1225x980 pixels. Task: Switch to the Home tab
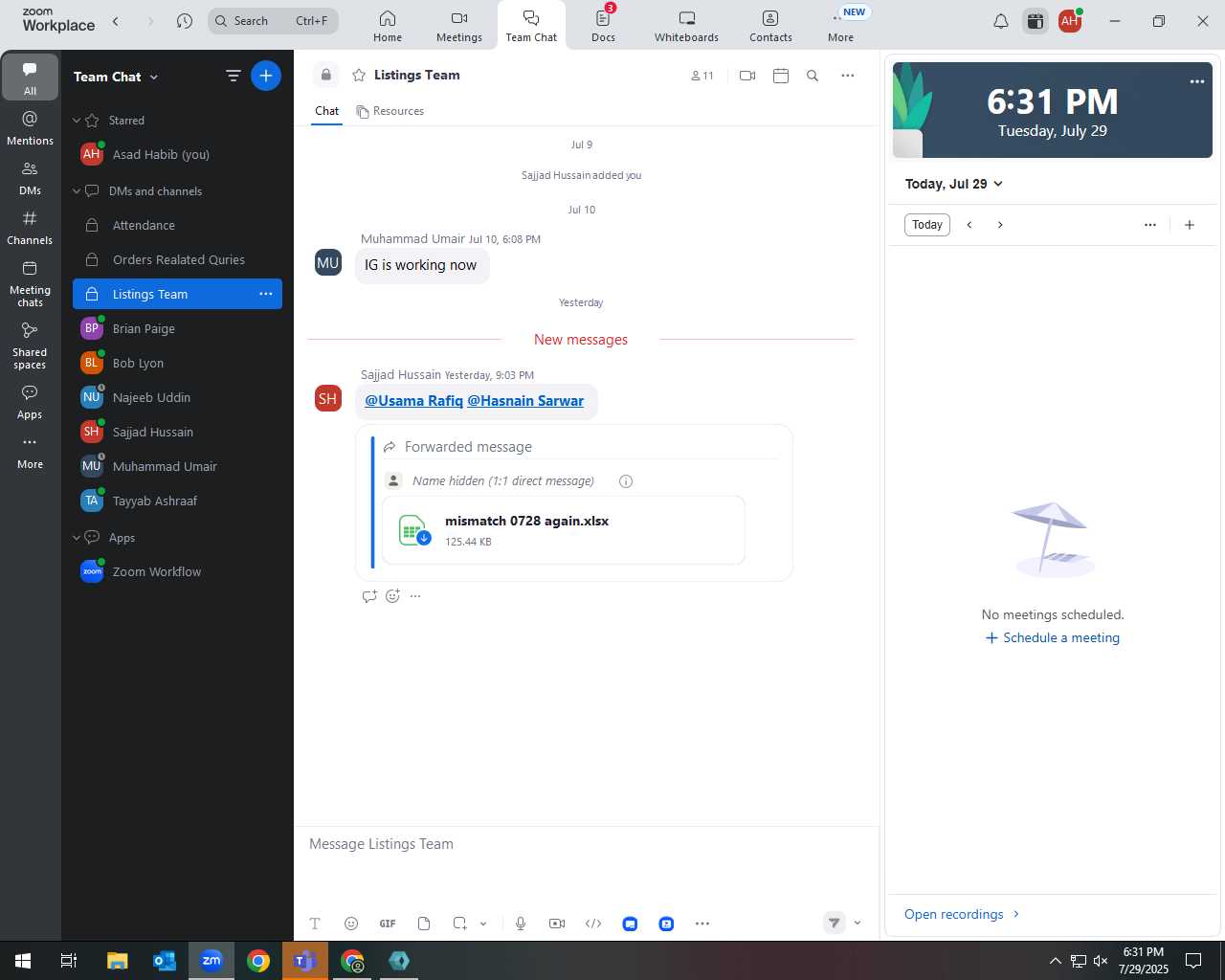click(388, 26)
